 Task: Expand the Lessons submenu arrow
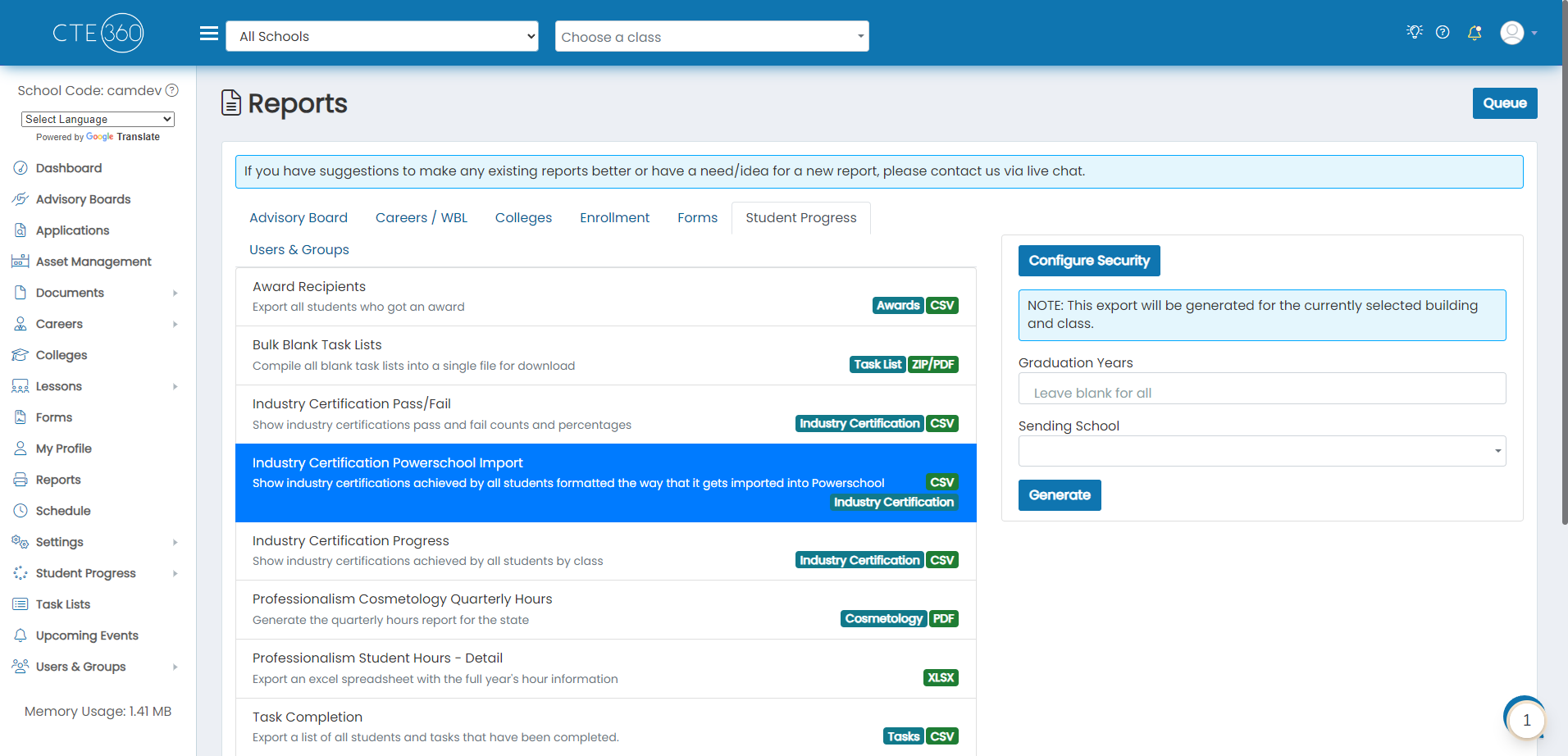[175, 386]
